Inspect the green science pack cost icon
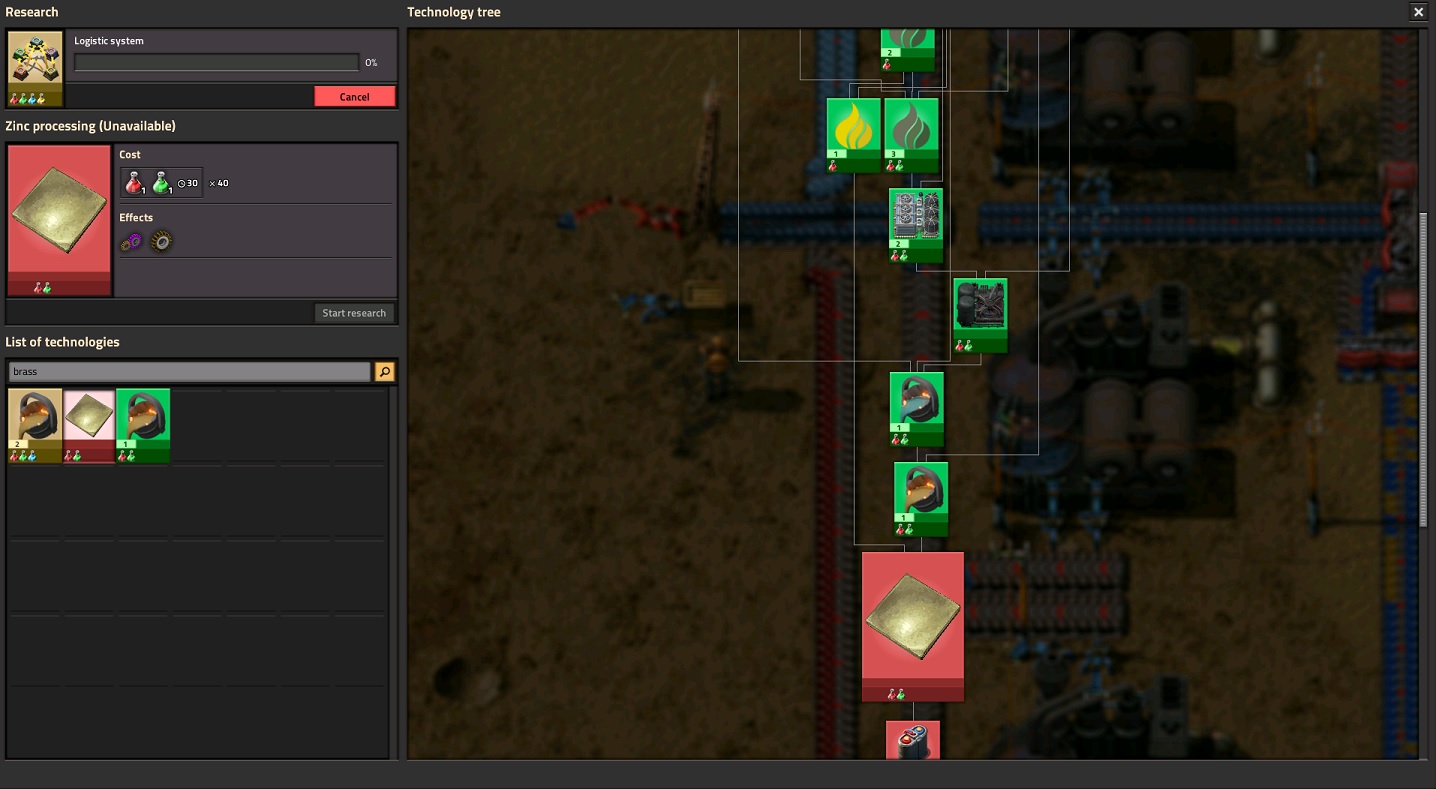 pyautogui.click(x=161, y=183)
